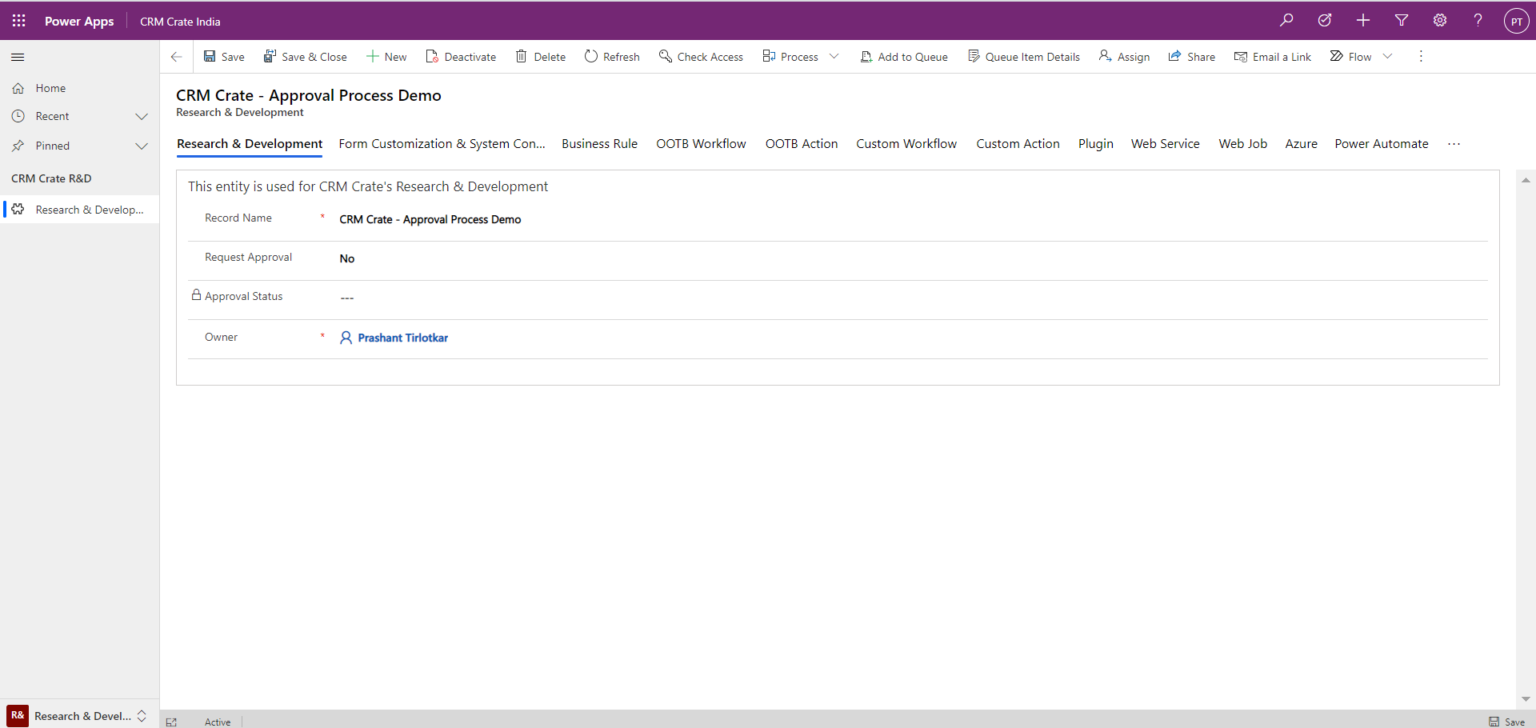Open the Prashant Tirlotkar owner link

pos(403,337)
